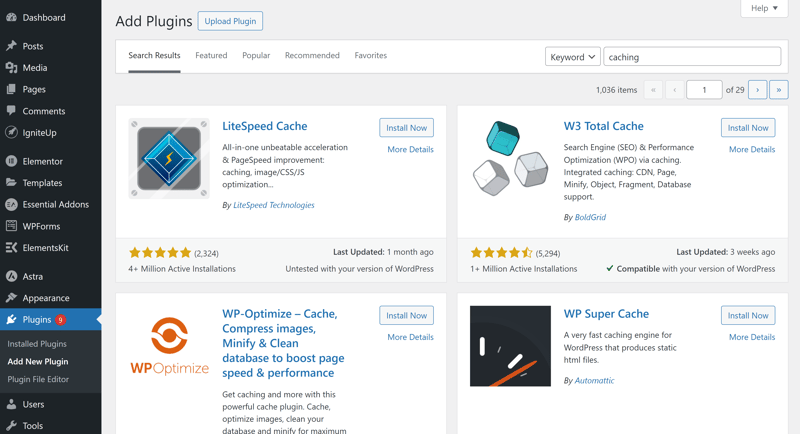800x434 pixels.
Task: Go to next results page arrow
Action: click(757, 90)
